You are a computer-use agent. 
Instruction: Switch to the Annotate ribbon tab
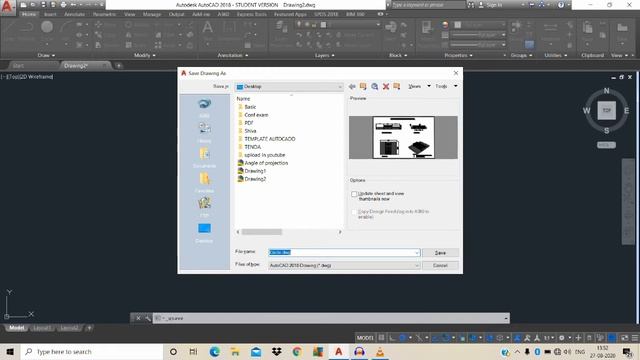point(75,14)
